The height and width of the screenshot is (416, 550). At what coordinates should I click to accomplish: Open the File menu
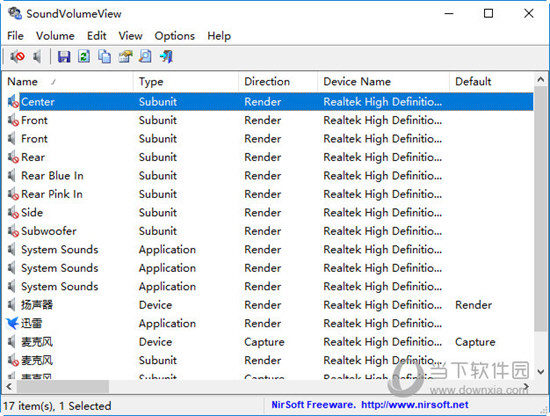(15, 36)
